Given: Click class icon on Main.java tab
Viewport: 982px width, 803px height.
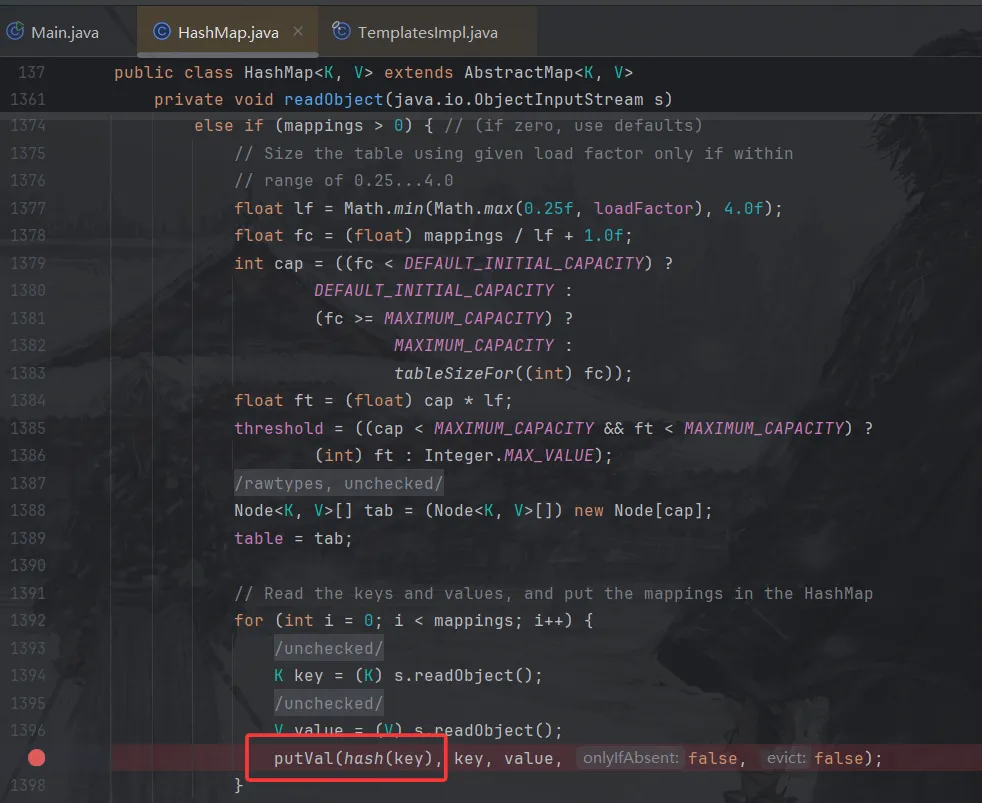Looking at the screenshot, I should point(15,31).
